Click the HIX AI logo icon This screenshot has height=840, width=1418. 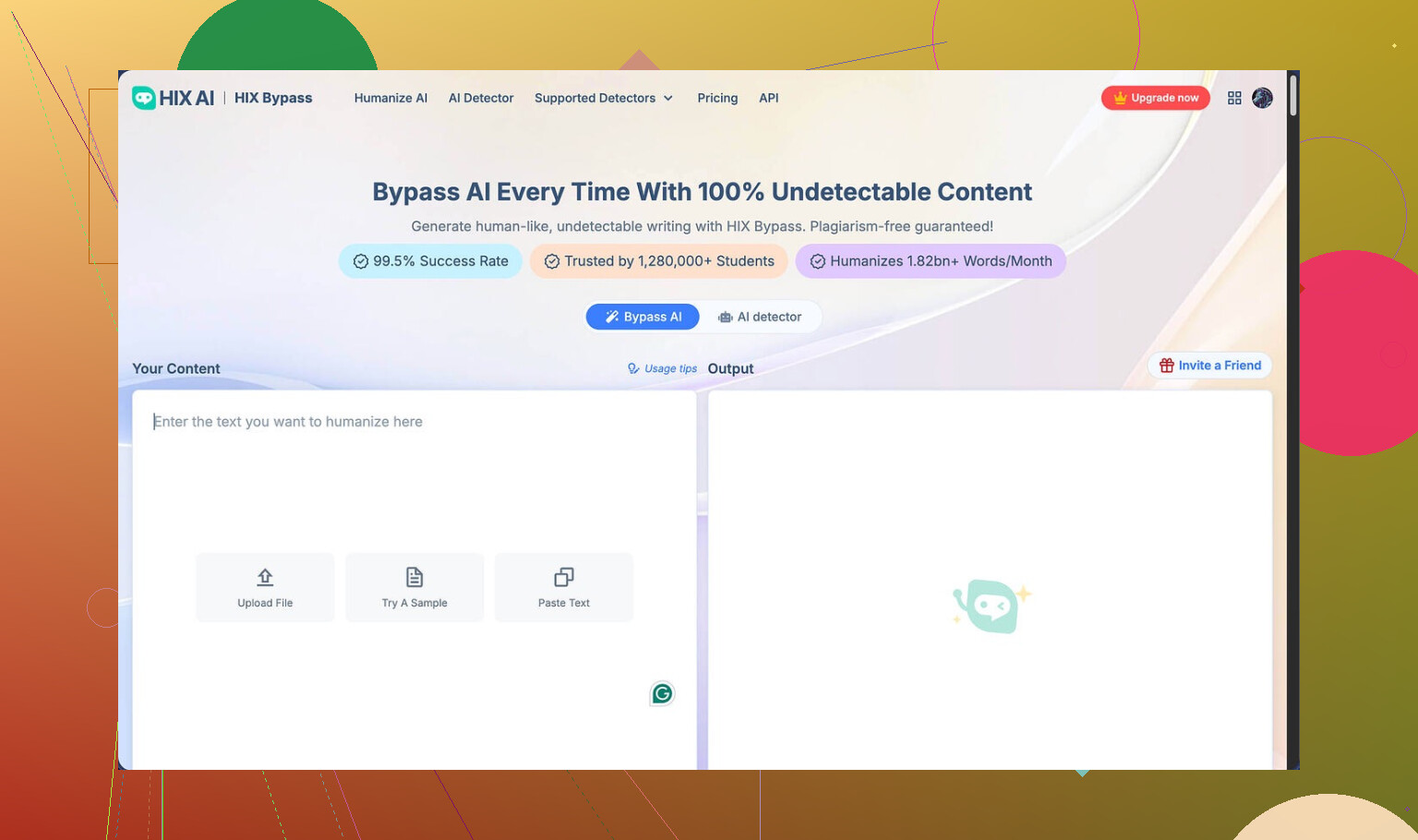(x=144, y=98)
